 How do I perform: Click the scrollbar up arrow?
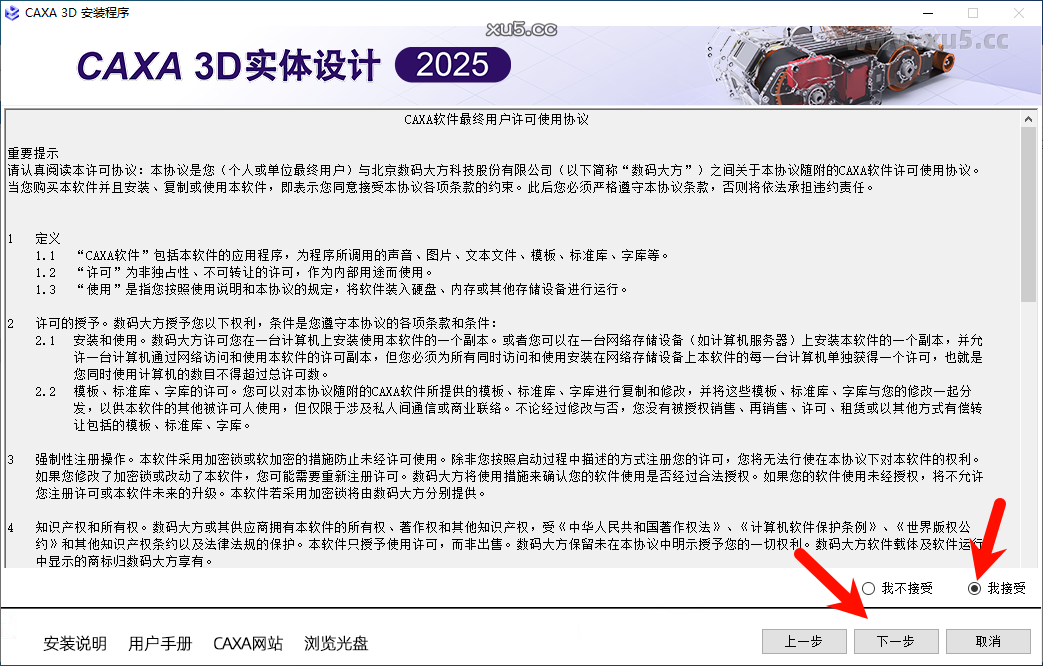[x=1028, y=116]
